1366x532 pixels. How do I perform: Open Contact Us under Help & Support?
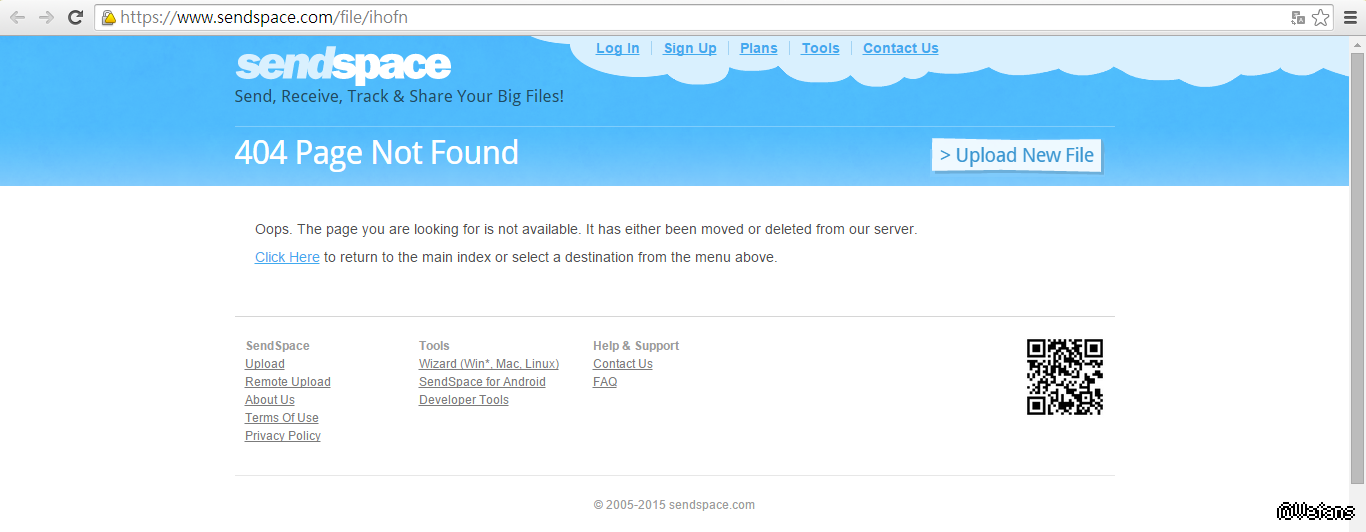pyautogui.click(x=623, y=364)
